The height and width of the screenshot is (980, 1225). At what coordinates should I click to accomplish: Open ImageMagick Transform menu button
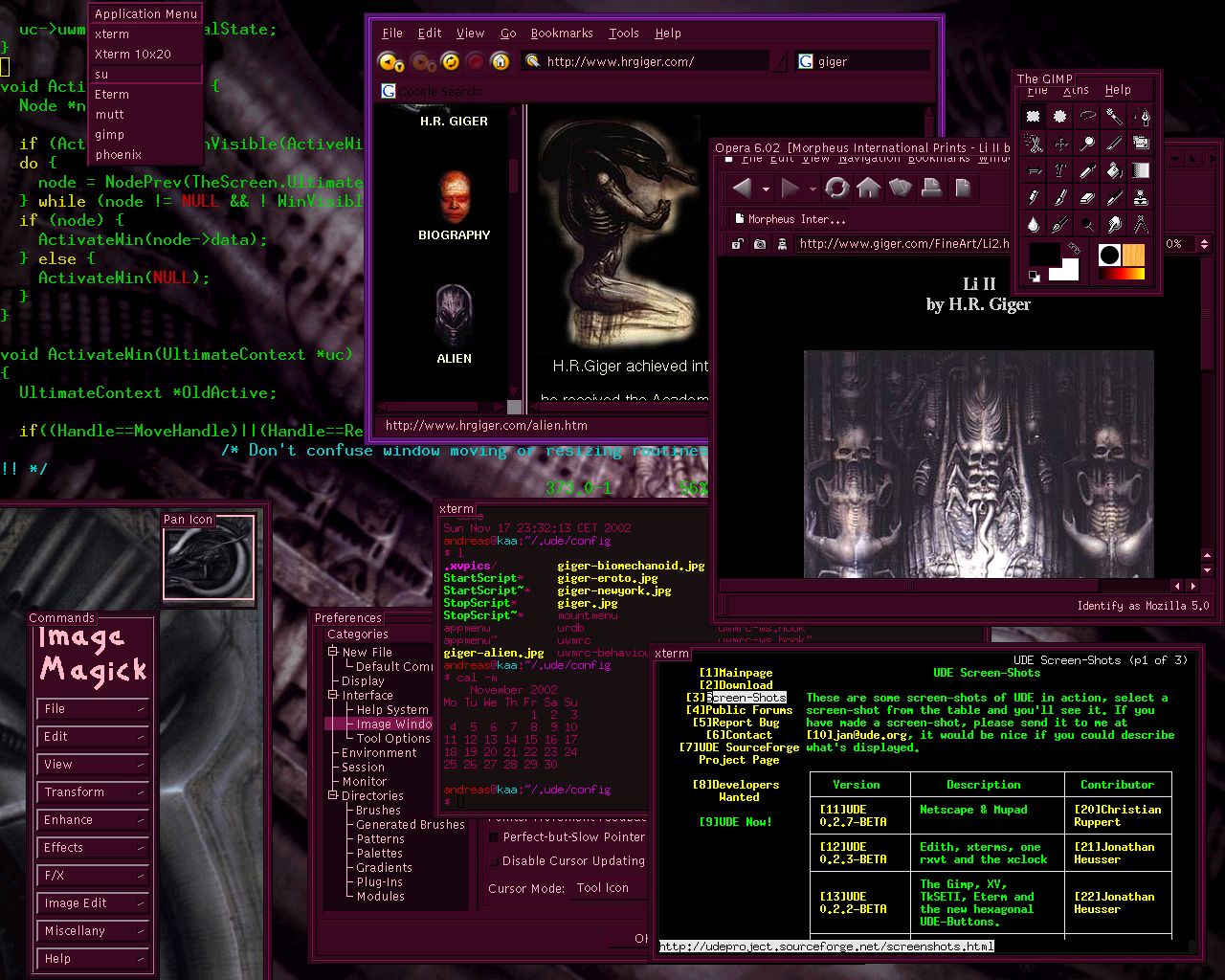tap(95, 792)
